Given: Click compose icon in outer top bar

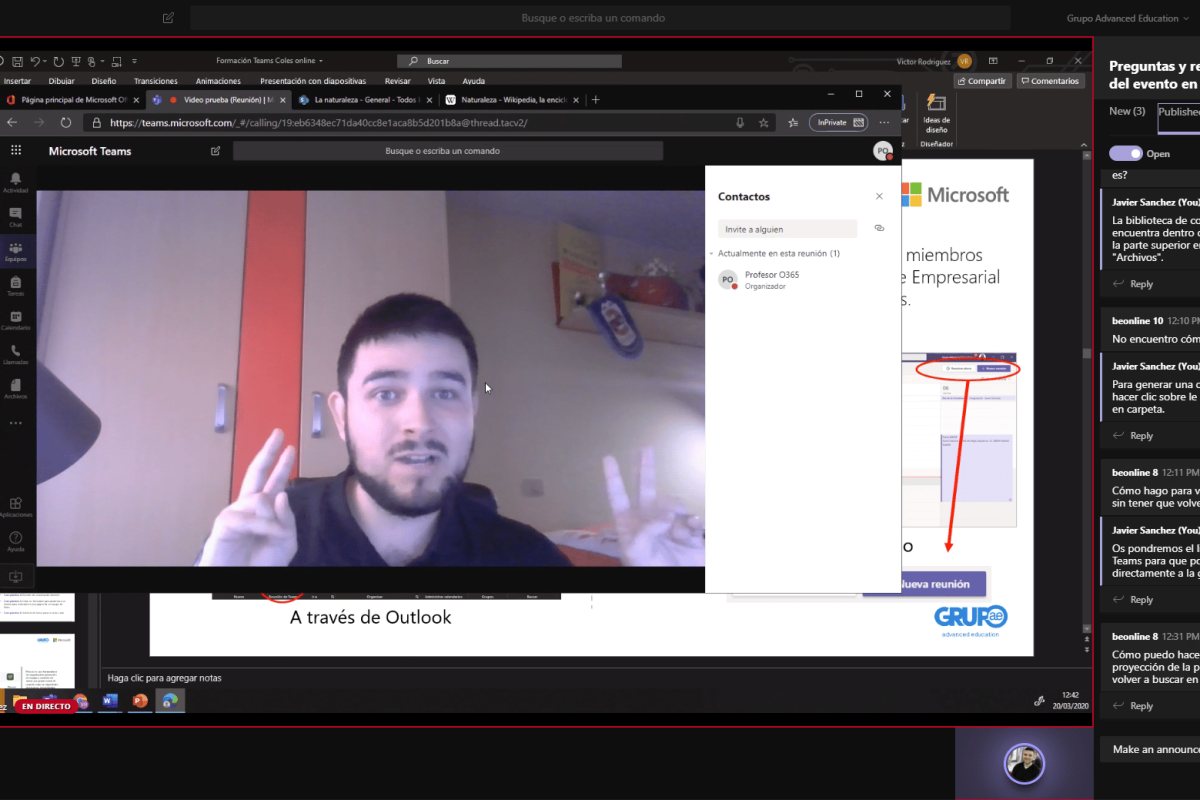Looking at the screenshot, I should [168, 17].
